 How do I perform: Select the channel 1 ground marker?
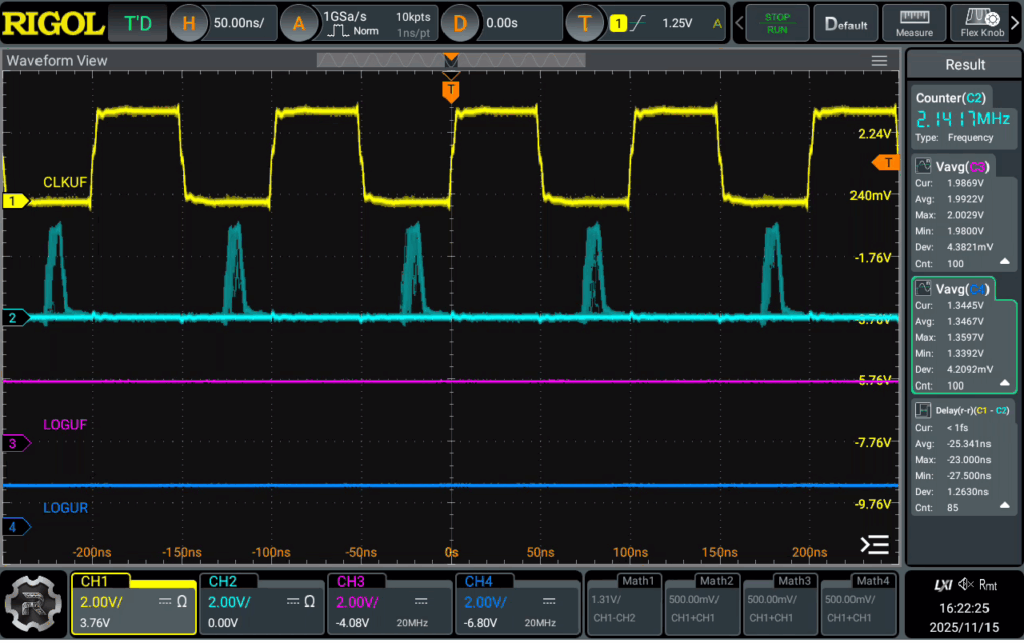16,201
